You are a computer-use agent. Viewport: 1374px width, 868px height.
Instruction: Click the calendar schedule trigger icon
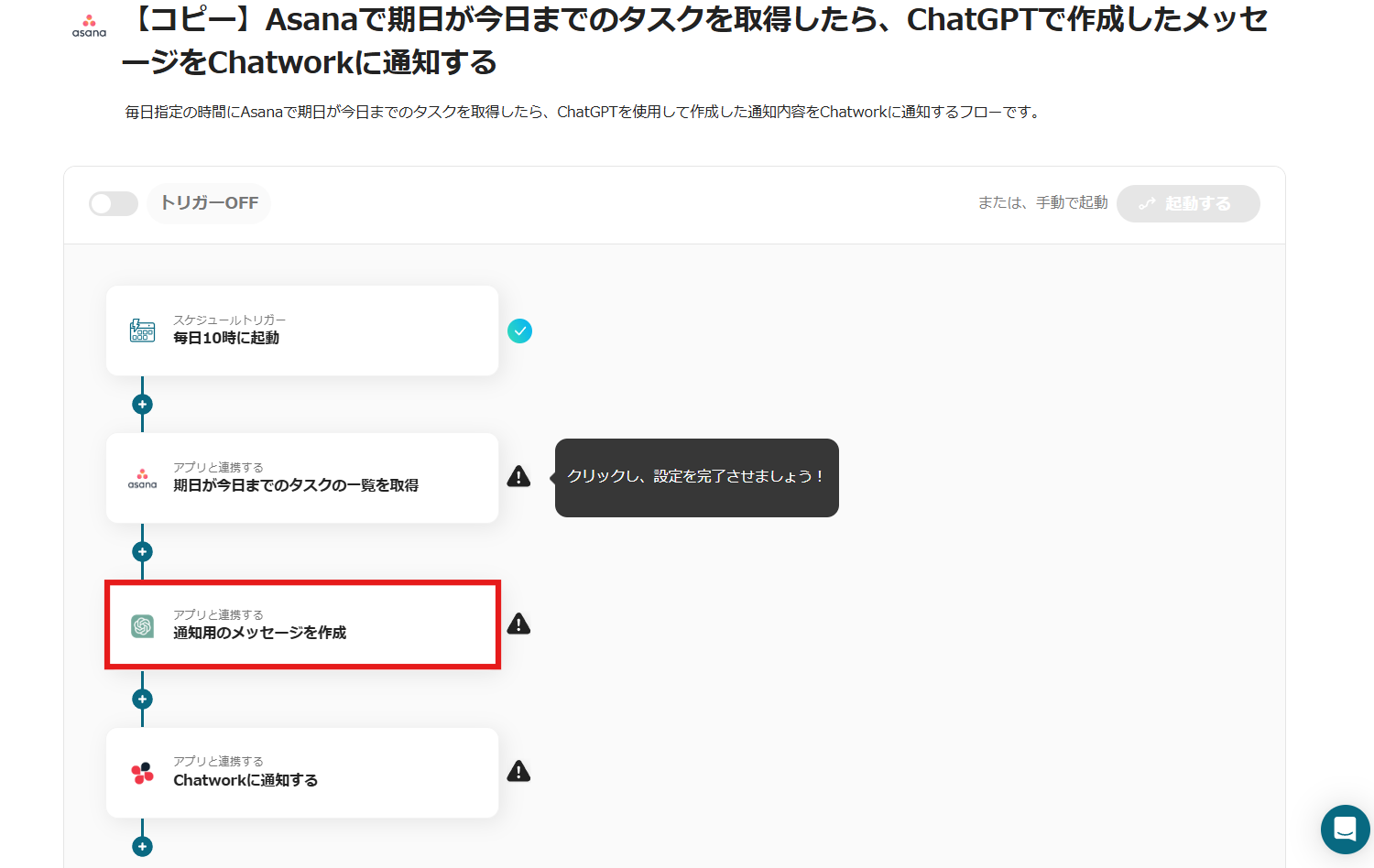click(142, 331)
